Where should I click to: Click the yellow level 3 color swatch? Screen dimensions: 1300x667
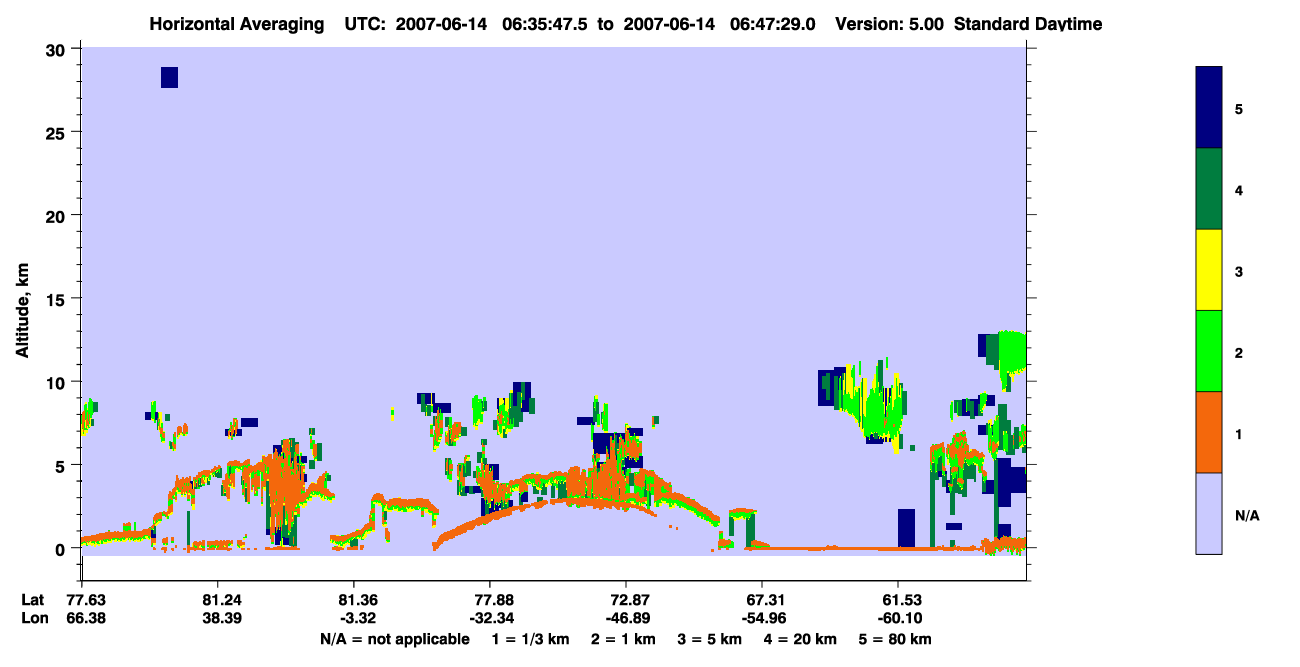[x=1209, y=270]
